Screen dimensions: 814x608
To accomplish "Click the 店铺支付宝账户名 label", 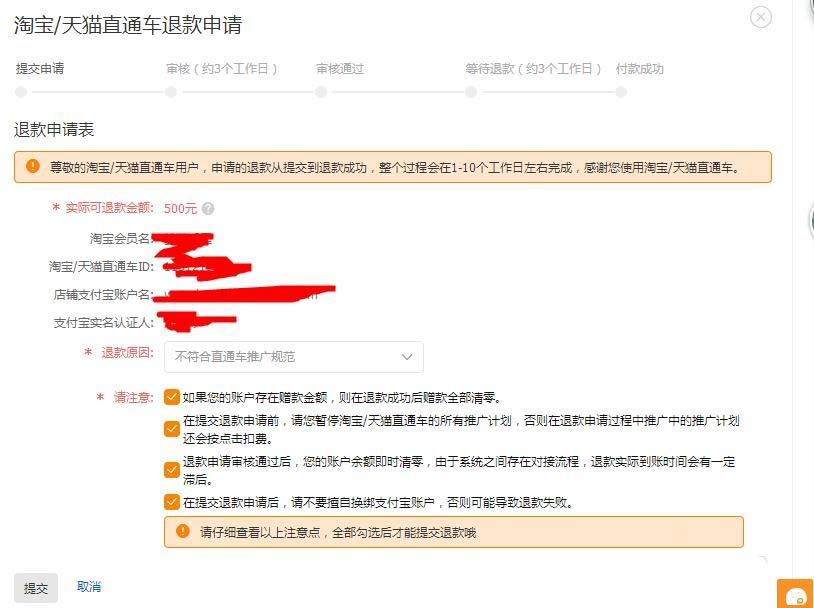I will tap(103, 294).
